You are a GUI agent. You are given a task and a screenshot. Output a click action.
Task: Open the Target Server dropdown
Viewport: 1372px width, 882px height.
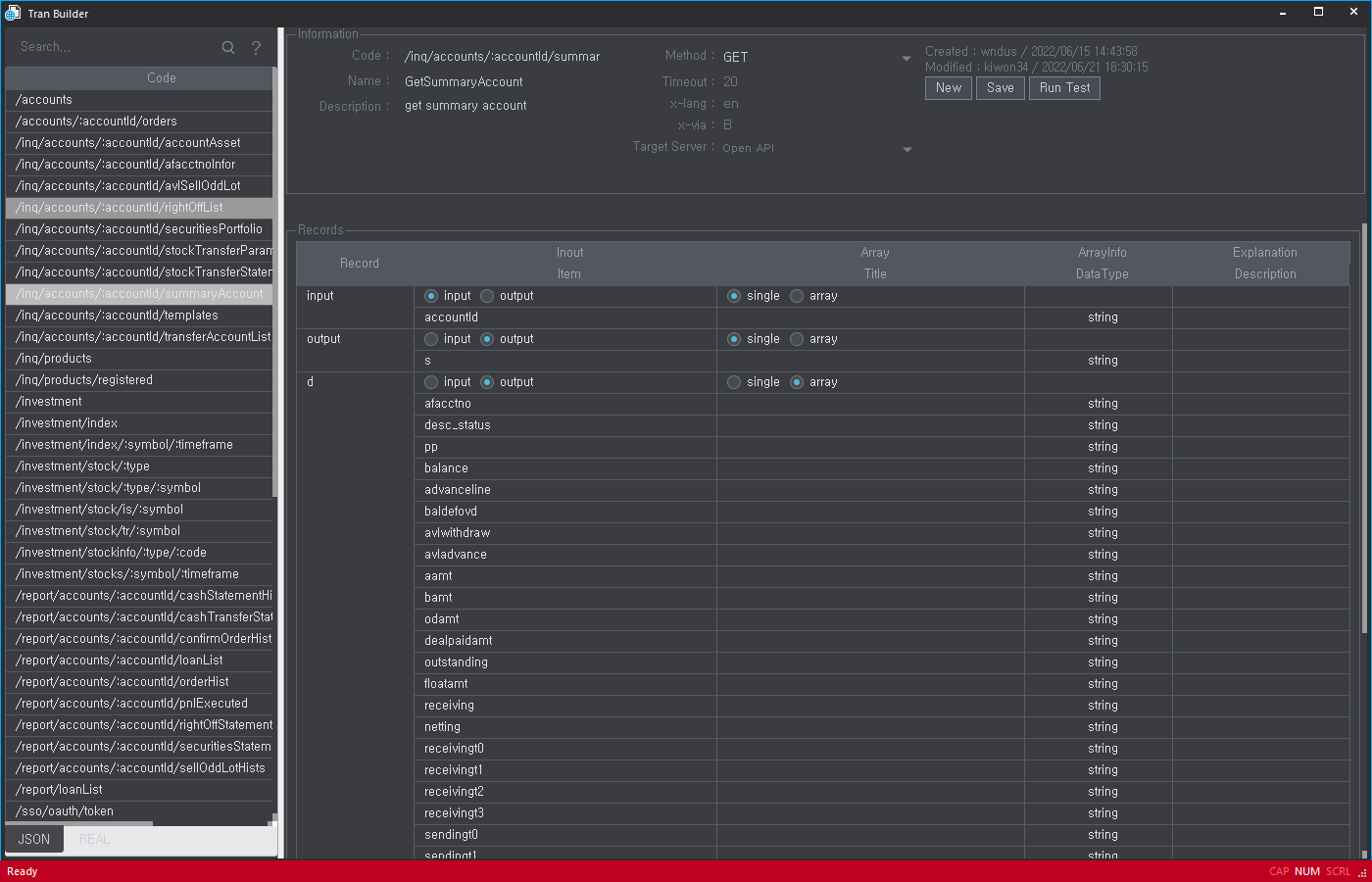point(906,150)
